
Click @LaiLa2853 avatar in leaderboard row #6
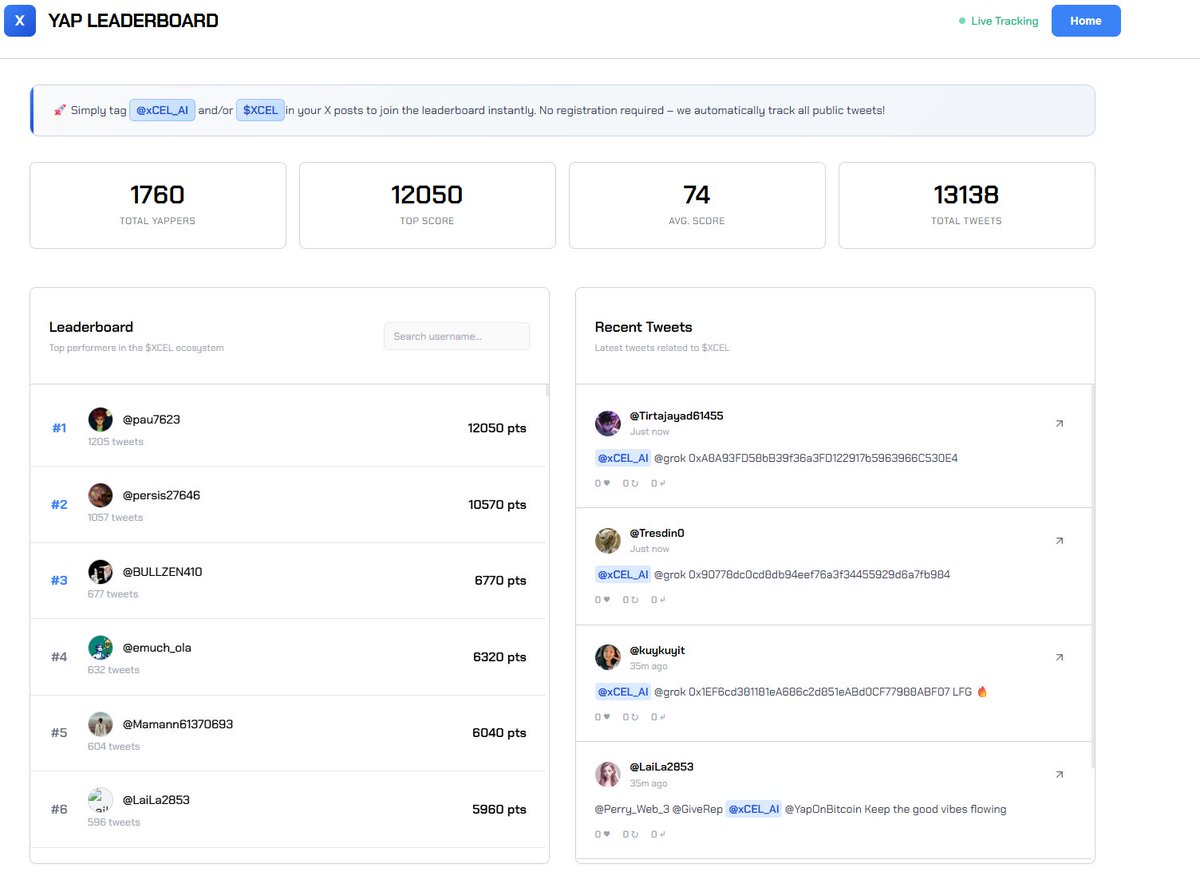pyautogui.click(x=100, y=800)
